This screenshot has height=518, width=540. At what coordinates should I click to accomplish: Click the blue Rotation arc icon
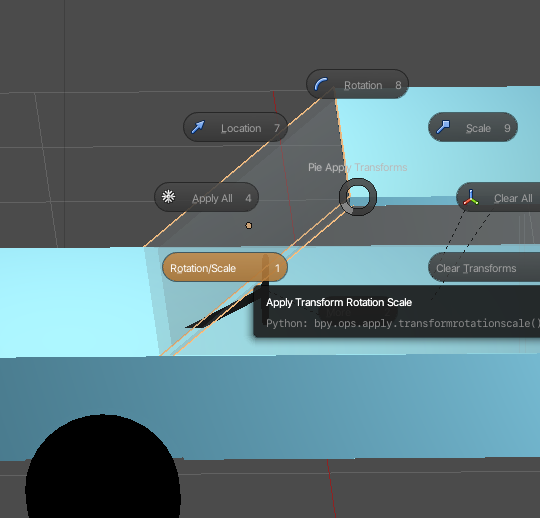click(321, 84)
